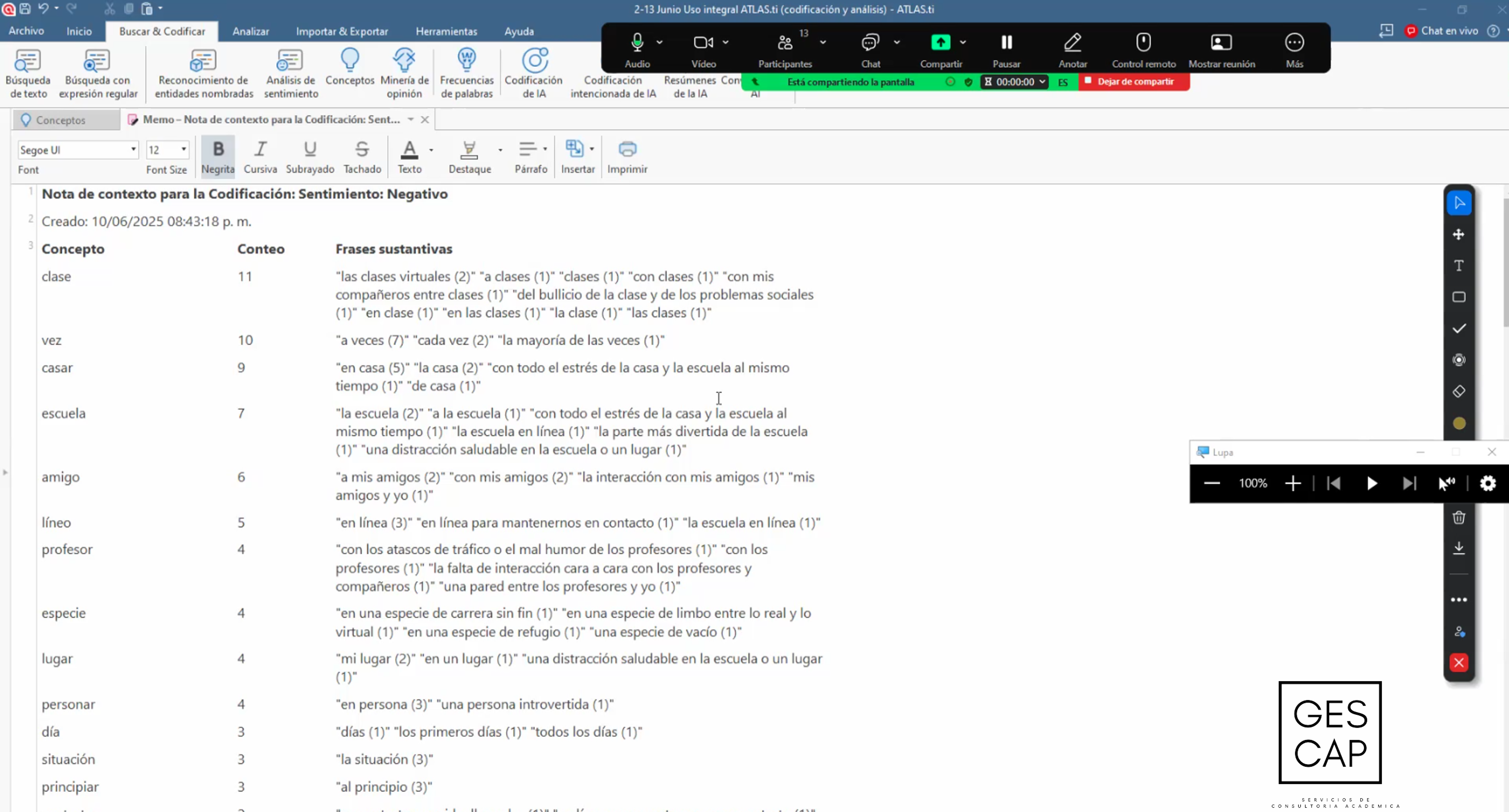Select the annotation Text tool
Image resolution: width=1509 pixels, height=812 pixels.
[1459, 266]
